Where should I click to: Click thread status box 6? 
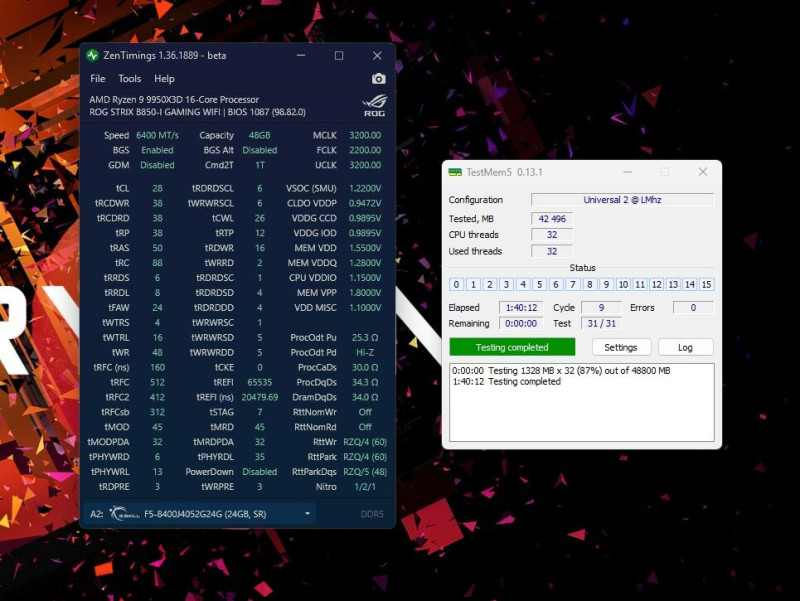556,284
